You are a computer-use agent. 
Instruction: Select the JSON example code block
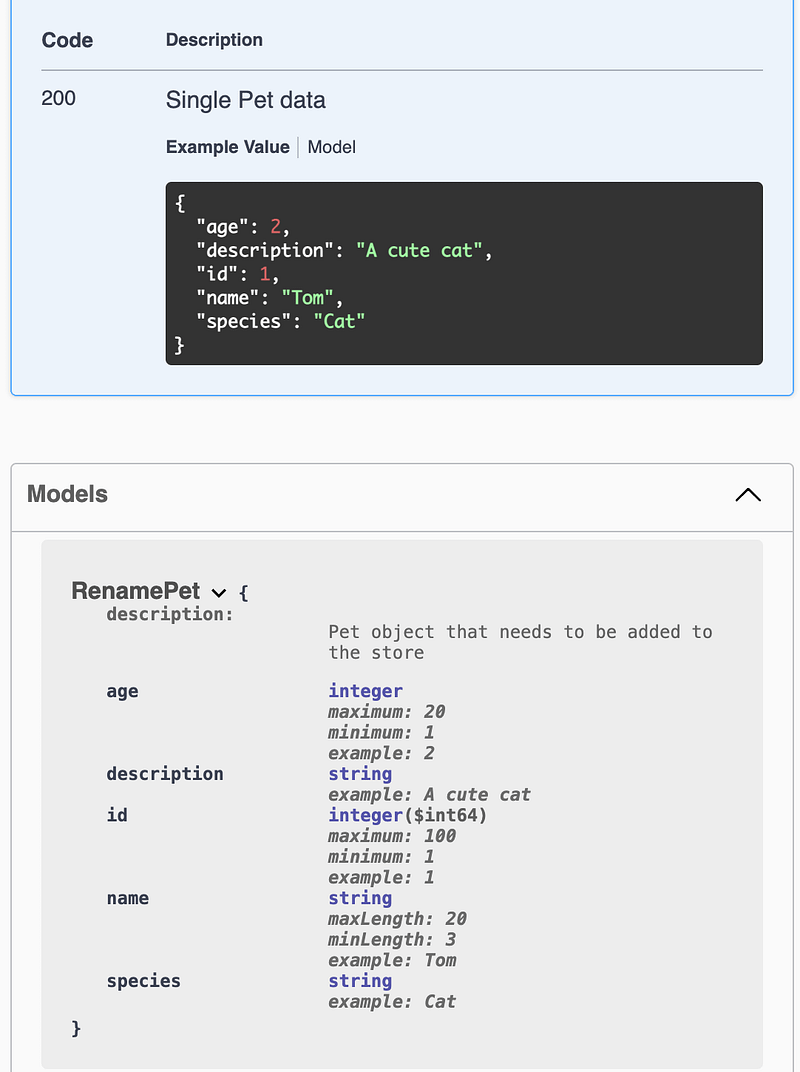[x=463, y=272]
